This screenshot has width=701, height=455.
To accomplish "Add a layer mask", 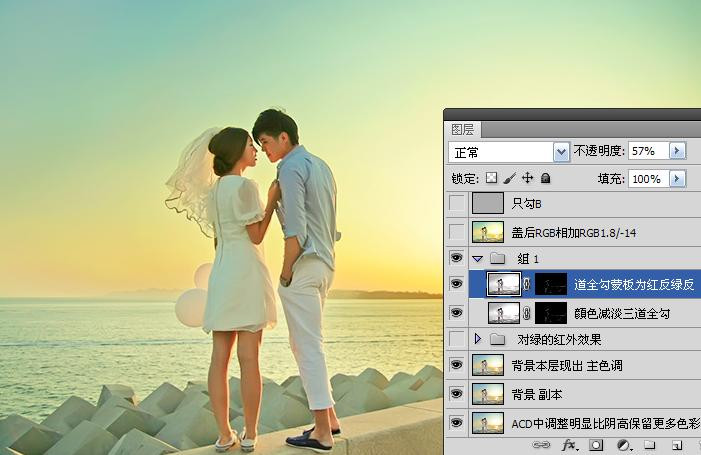I will click(x=596, y=445).
